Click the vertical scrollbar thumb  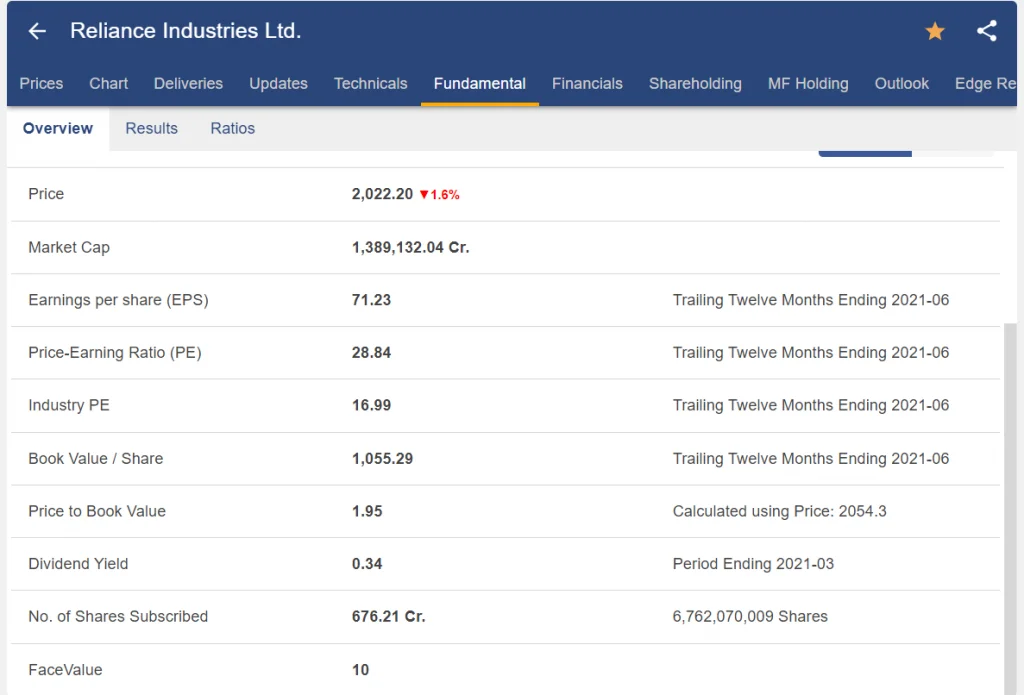click(x=1010, y=508)
